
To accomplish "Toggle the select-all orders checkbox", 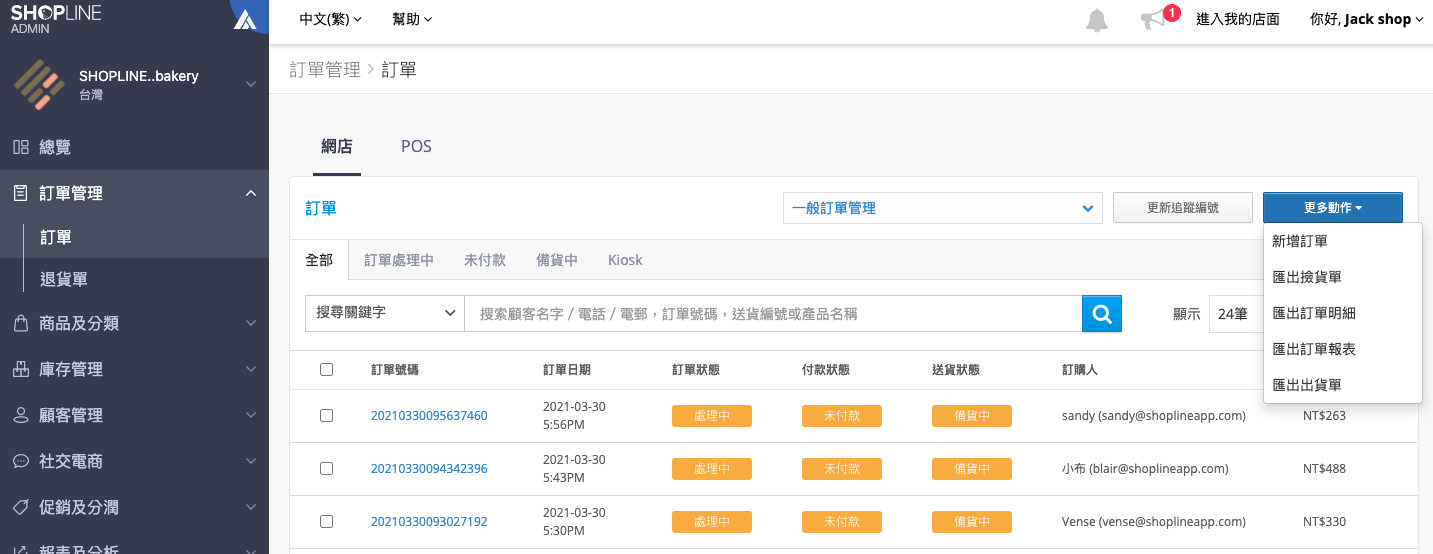I will pyautogui.click(x=326, y=369).
